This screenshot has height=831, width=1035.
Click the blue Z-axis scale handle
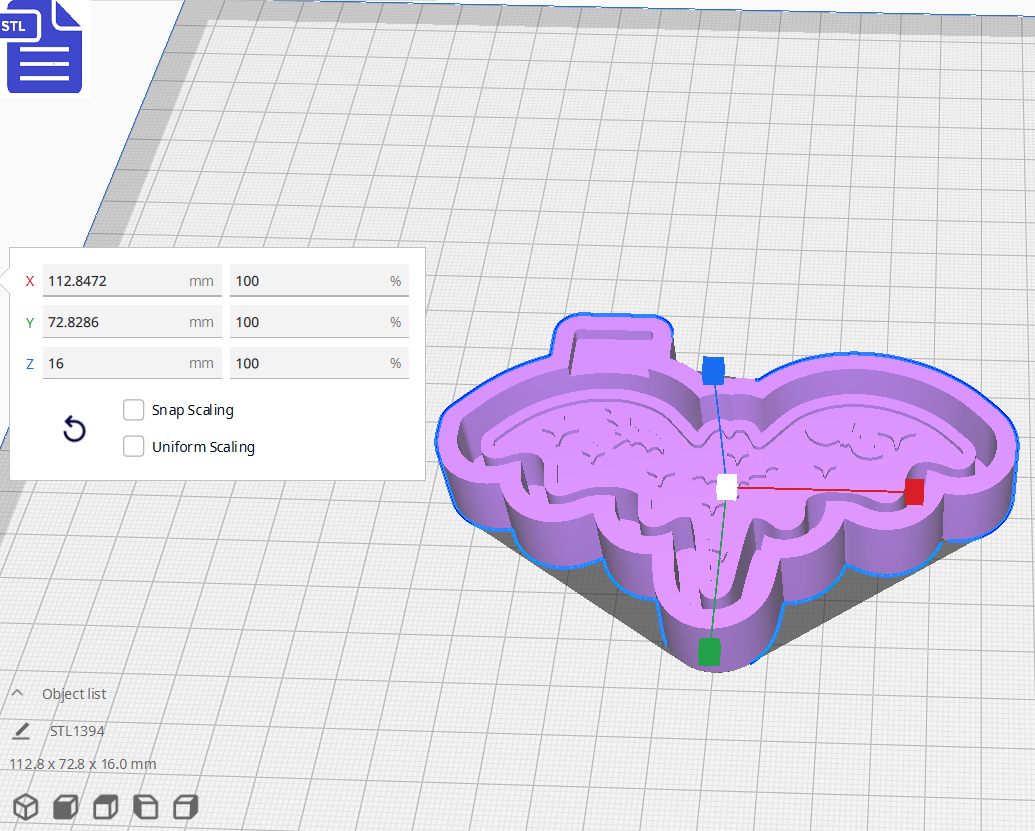tap(713, 370)
